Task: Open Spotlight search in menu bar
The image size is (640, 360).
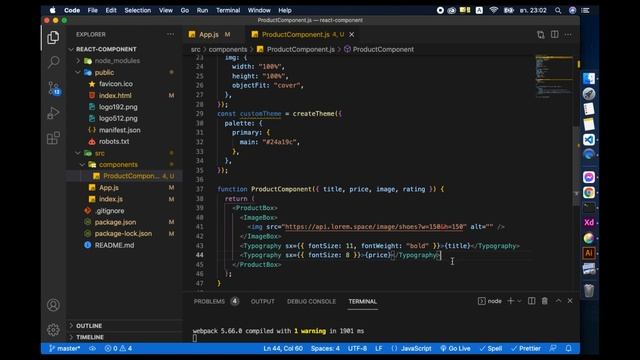Action: (558, 10)
